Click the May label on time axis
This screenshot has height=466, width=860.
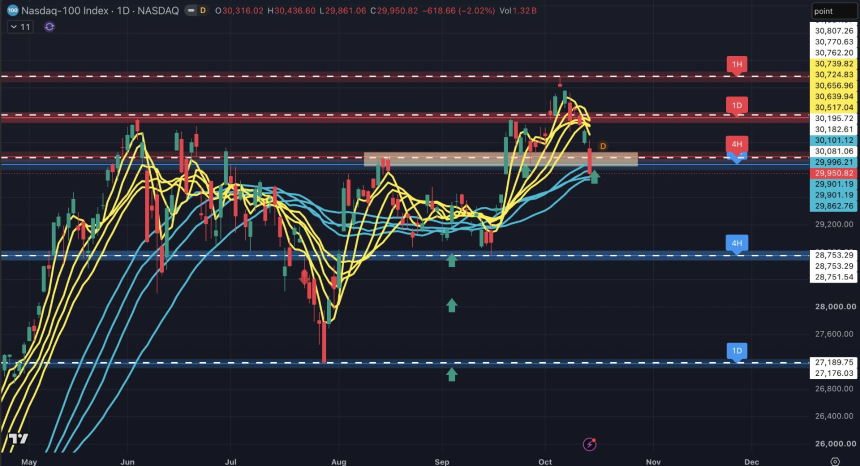point(29,462)
